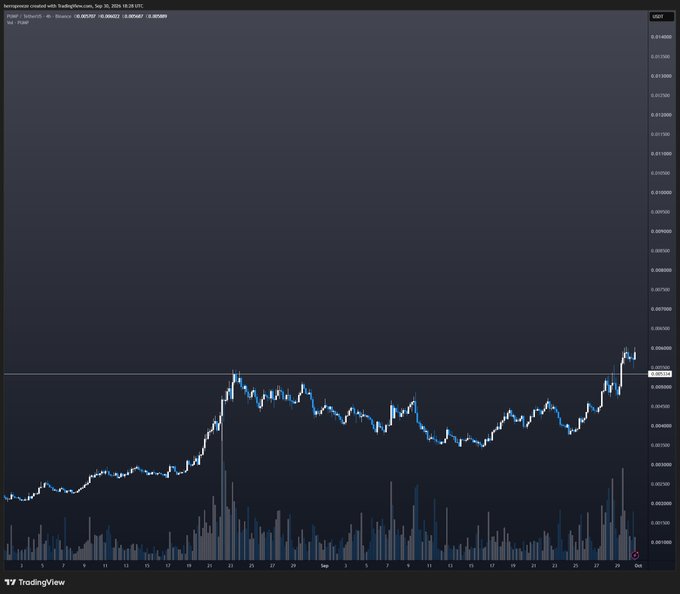Click the TradingView logo
The image size is (680, 594).
[35, 582]
